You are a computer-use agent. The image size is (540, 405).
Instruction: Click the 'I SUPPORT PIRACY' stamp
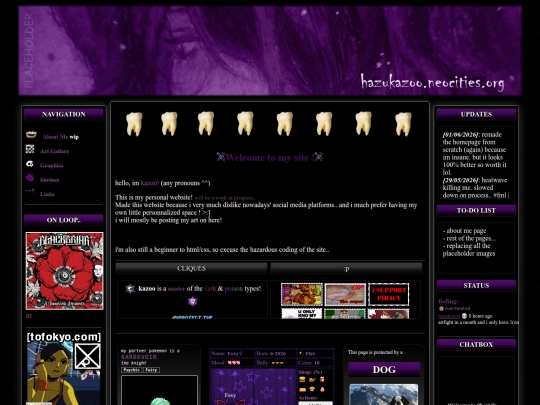tap(388, 294)
